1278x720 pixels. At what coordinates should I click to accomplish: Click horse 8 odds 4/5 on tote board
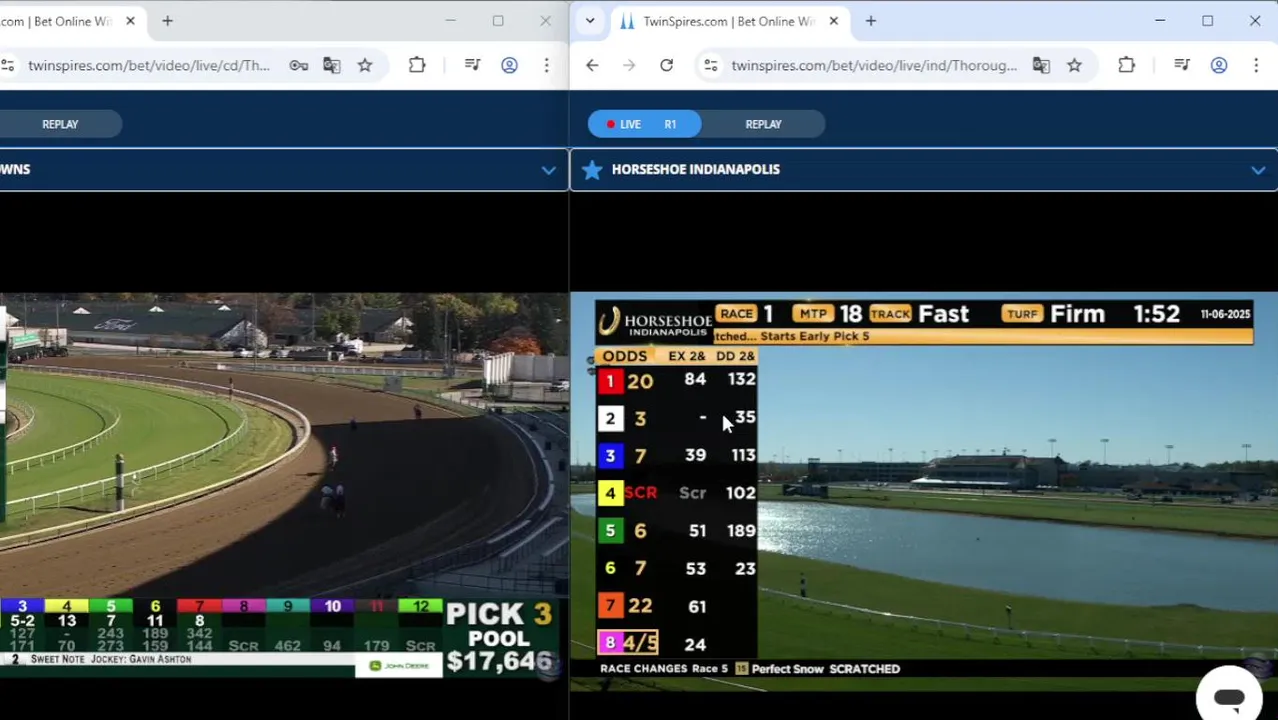640,643
